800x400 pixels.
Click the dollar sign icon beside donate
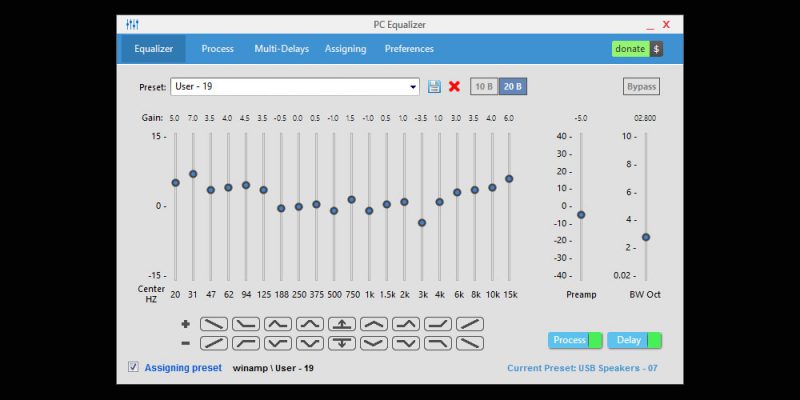[x=656, y=49]
